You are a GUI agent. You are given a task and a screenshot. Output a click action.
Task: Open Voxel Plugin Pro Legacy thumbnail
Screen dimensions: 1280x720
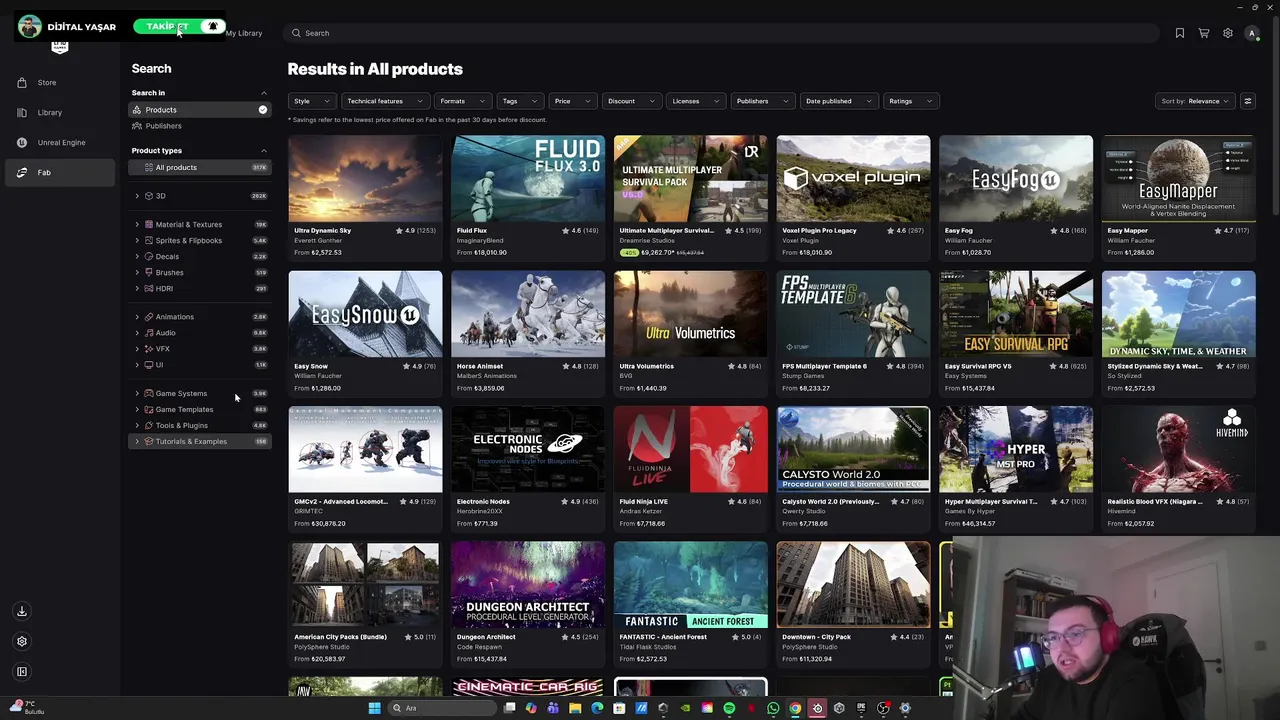tap(853, 179)
